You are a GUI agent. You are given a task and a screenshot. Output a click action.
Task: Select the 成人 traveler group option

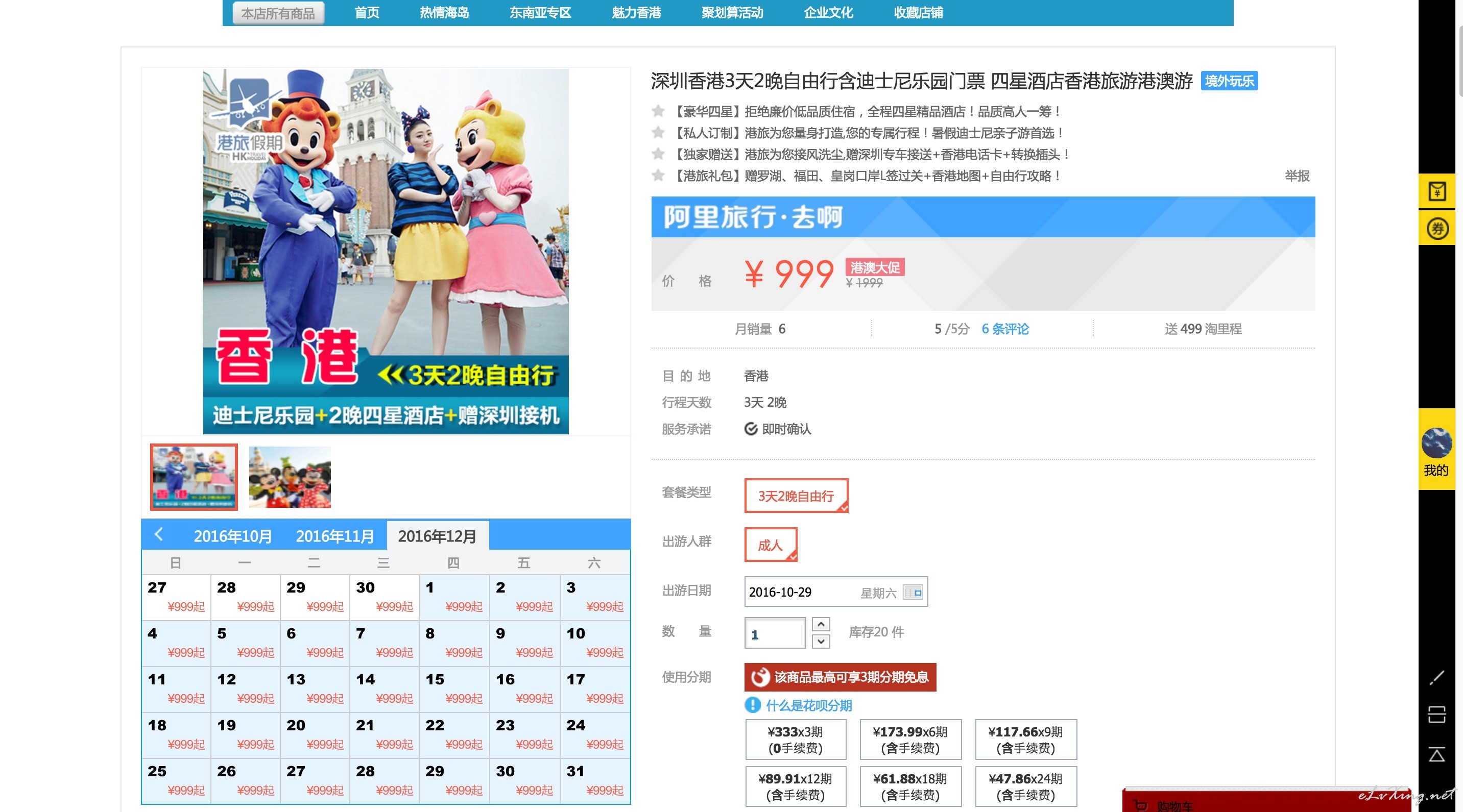point(771,545)
